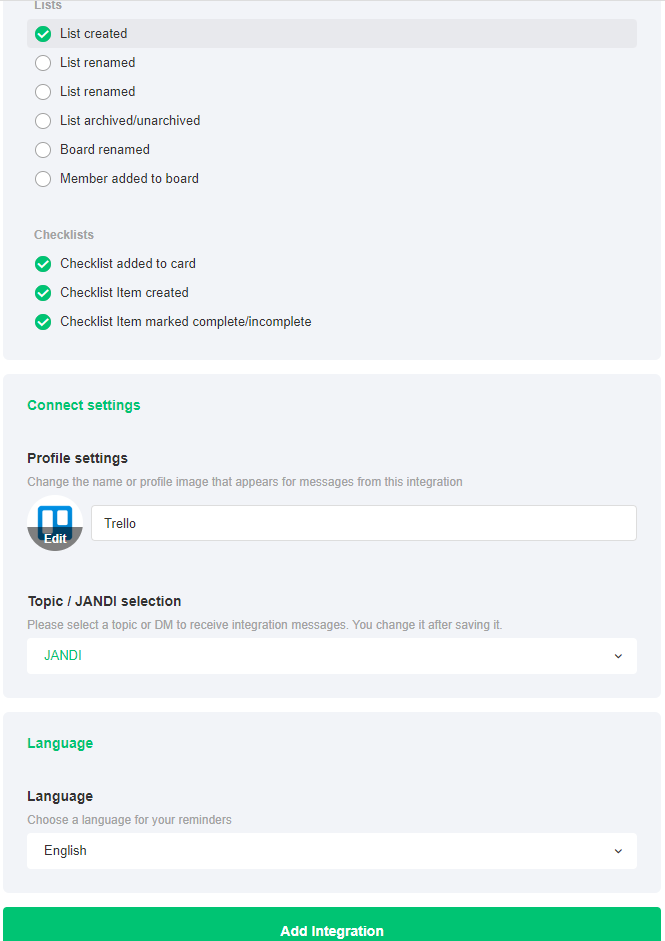
Task: Click the Edit overlay on the profile picture
Action: click(x=55, y=538)
